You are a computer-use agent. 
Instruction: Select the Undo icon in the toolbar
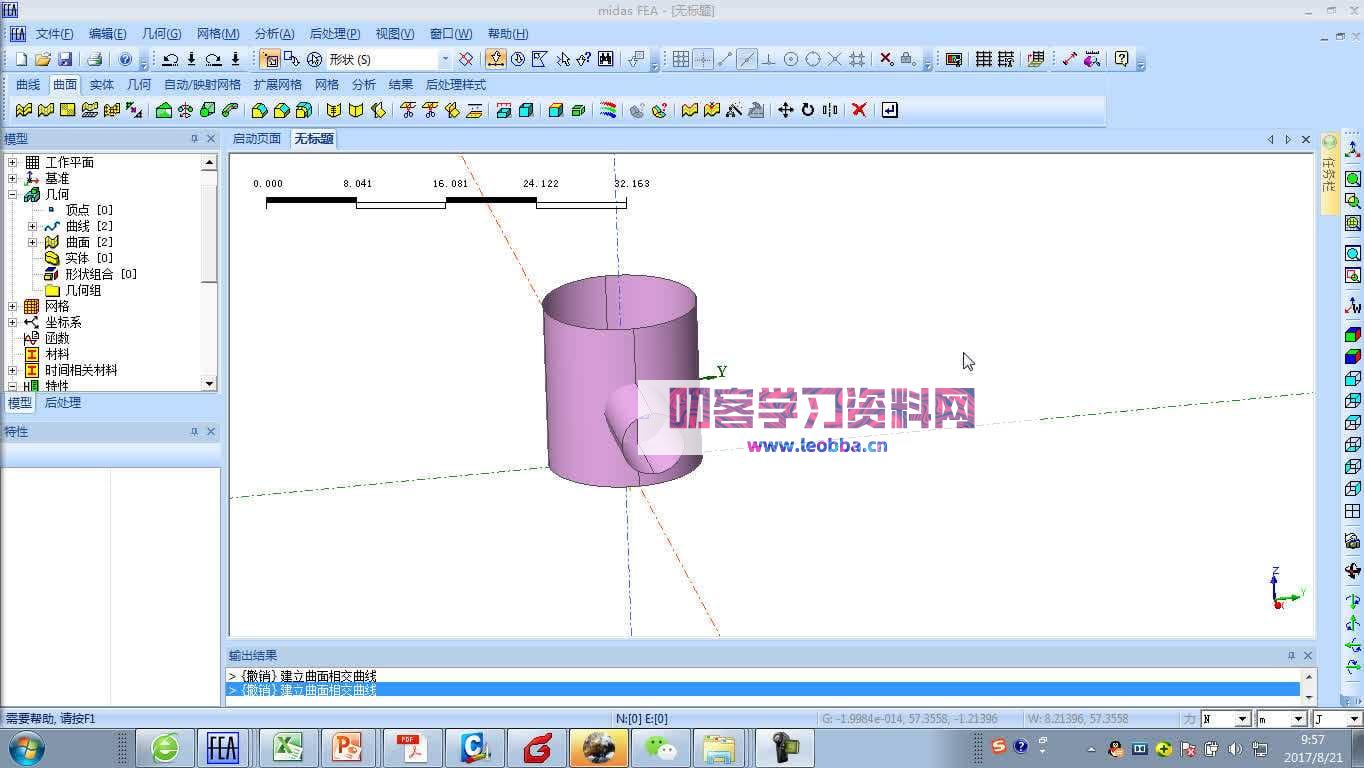point(171,58)
